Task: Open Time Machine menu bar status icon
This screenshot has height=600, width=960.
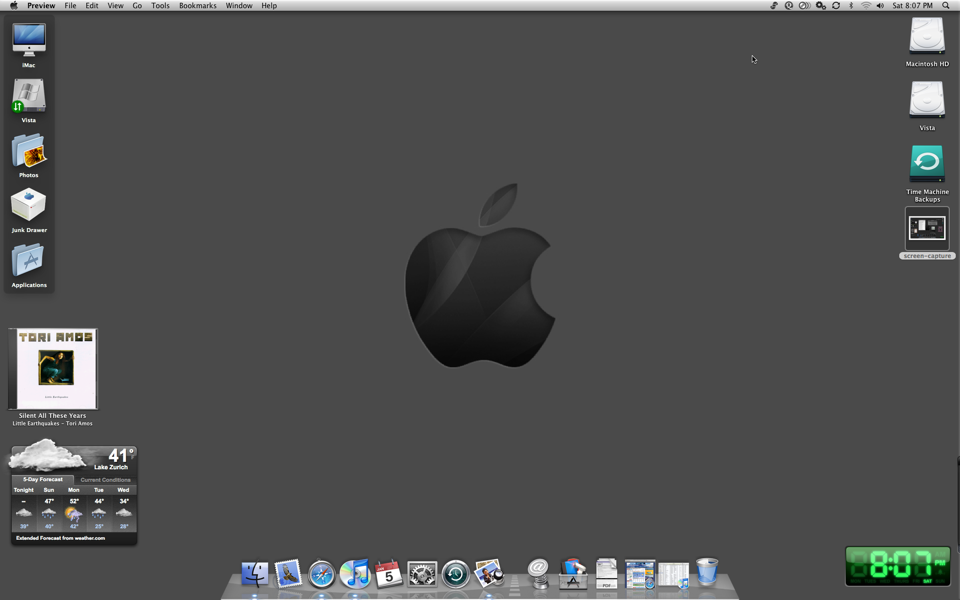Action: pyautogui.click(x=789, y=6)
